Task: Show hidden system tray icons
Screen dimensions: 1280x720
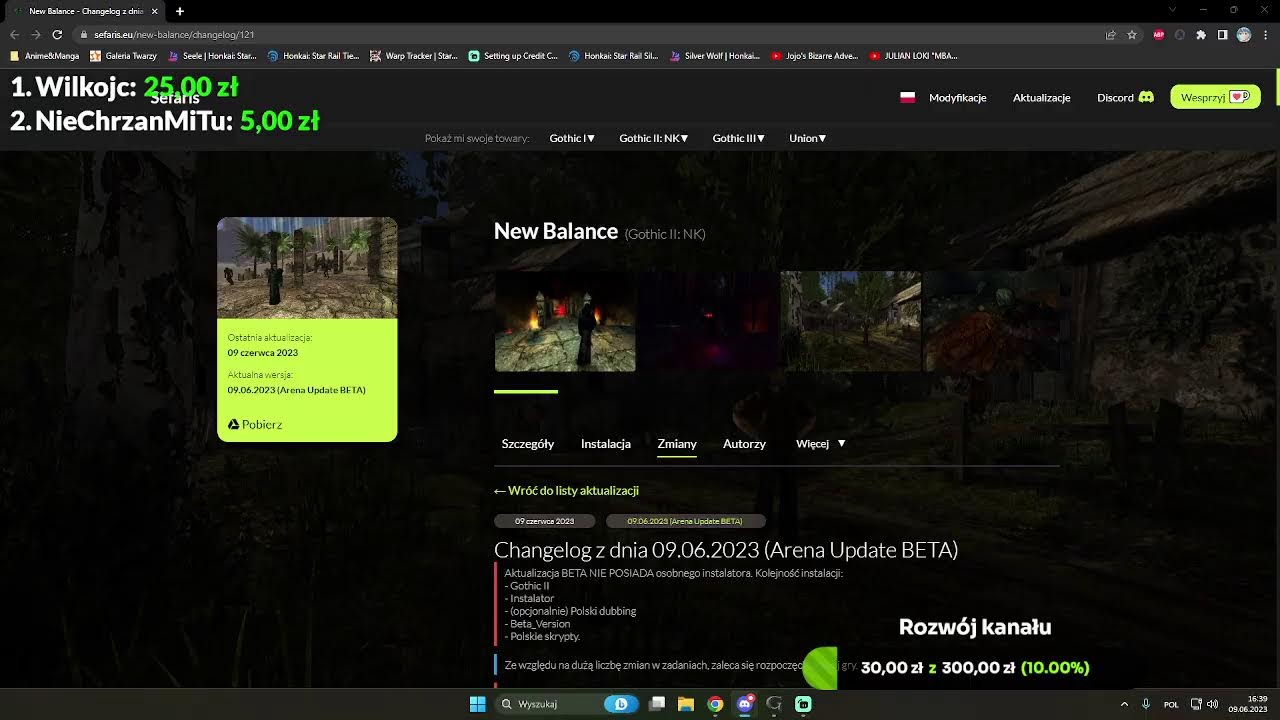Action: [x=1124, y=704]
